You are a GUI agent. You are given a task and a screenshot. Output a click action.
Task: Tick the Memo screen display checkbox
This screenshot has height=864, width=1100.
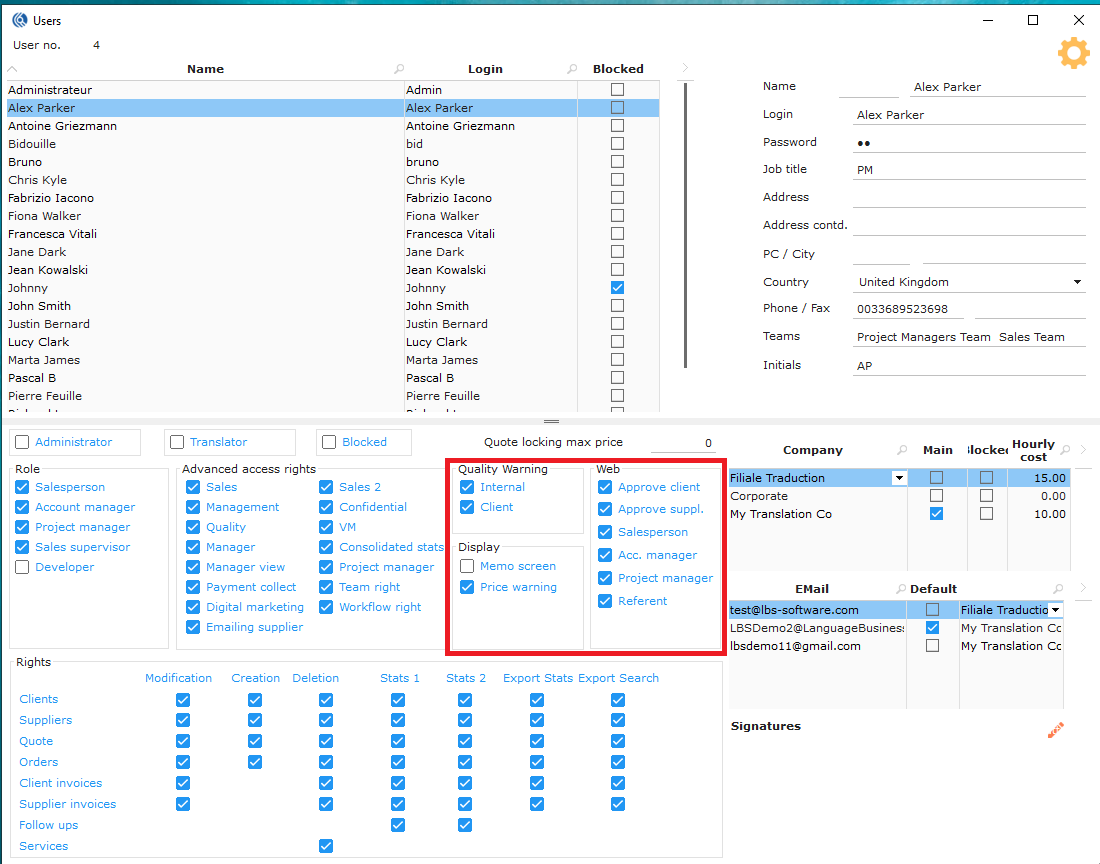[x=467, y=566]
